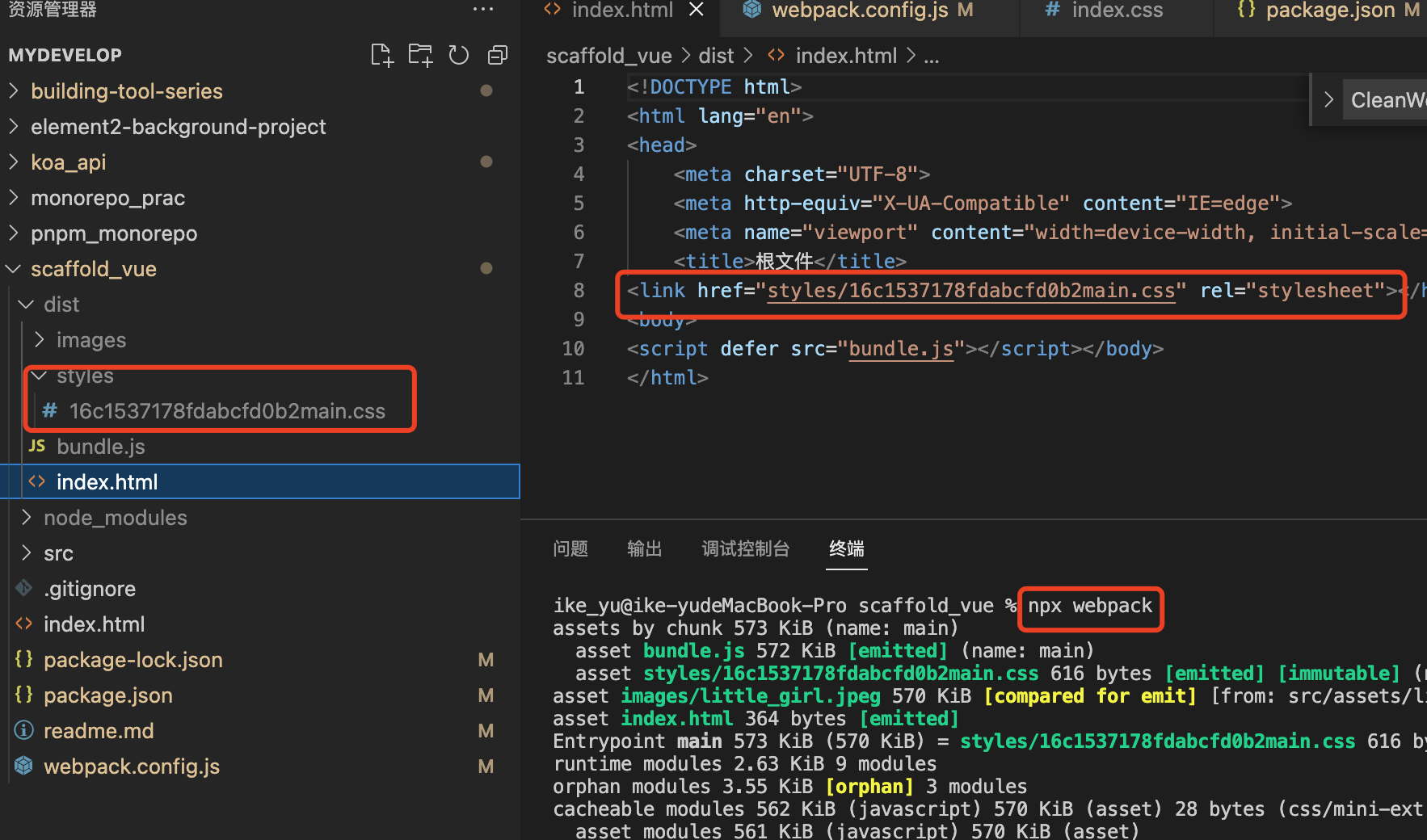This screenshot has width=1427, height=840.
Task: Open webpack.config.js in the explorer tree
Action: click(x=131, y=766)
